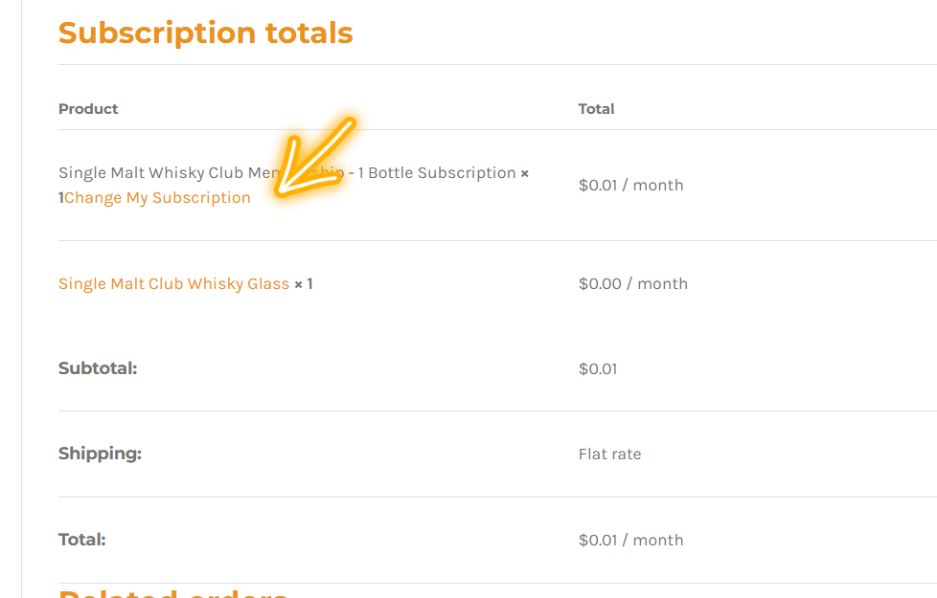Click the membership row's "$0.01 / month" price
Image resolution: width=937 pixels, height=598 pixels.
pos(630,185)
